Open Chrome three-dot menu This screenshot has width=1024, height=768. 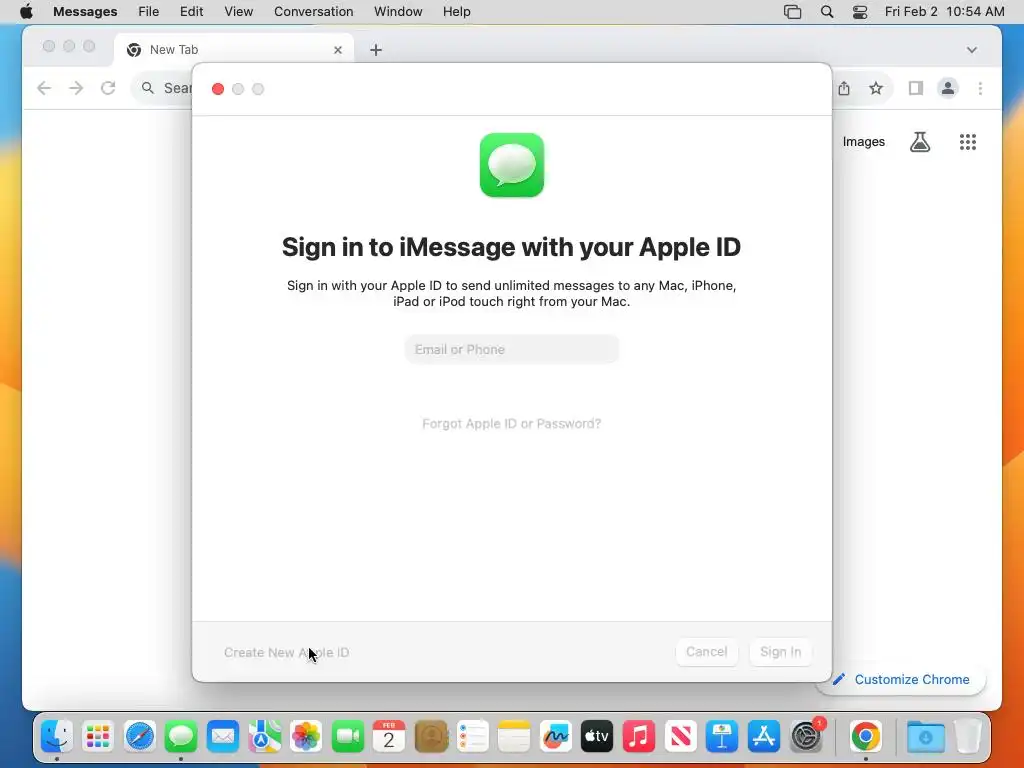click(980, 88)
